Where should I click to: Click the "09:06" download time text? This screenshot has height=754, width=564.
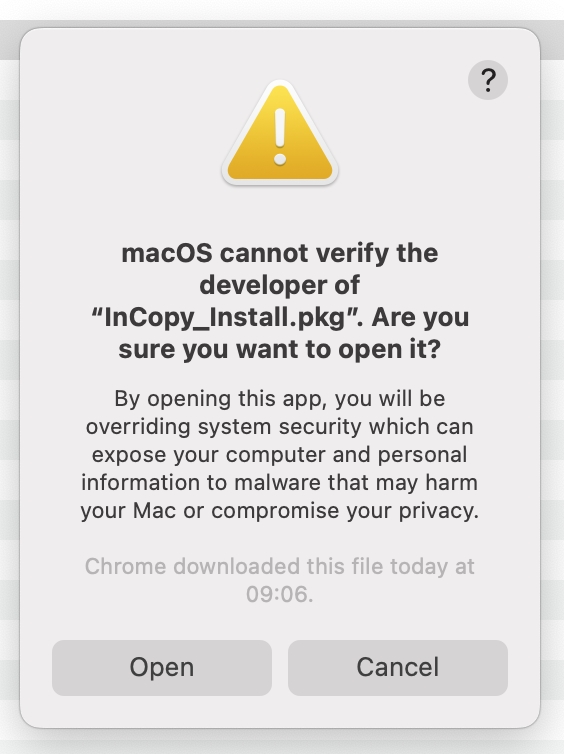[276, 594]
